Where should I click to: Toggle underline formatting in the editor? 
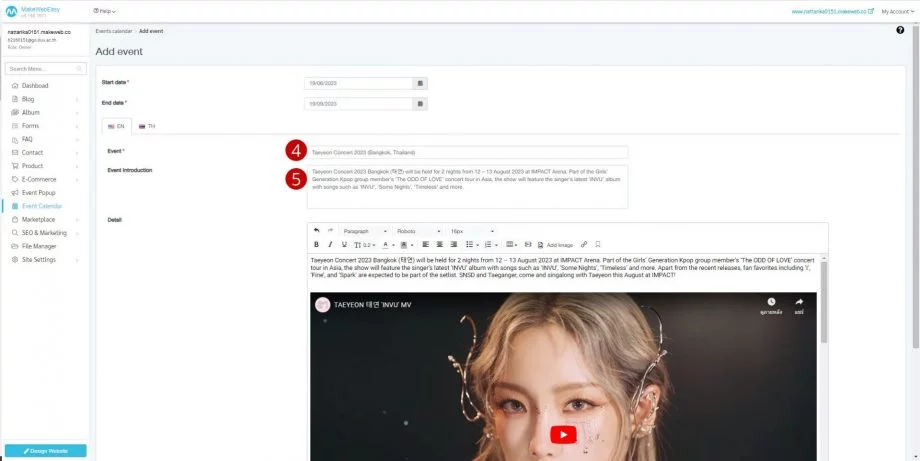point(344,245)
